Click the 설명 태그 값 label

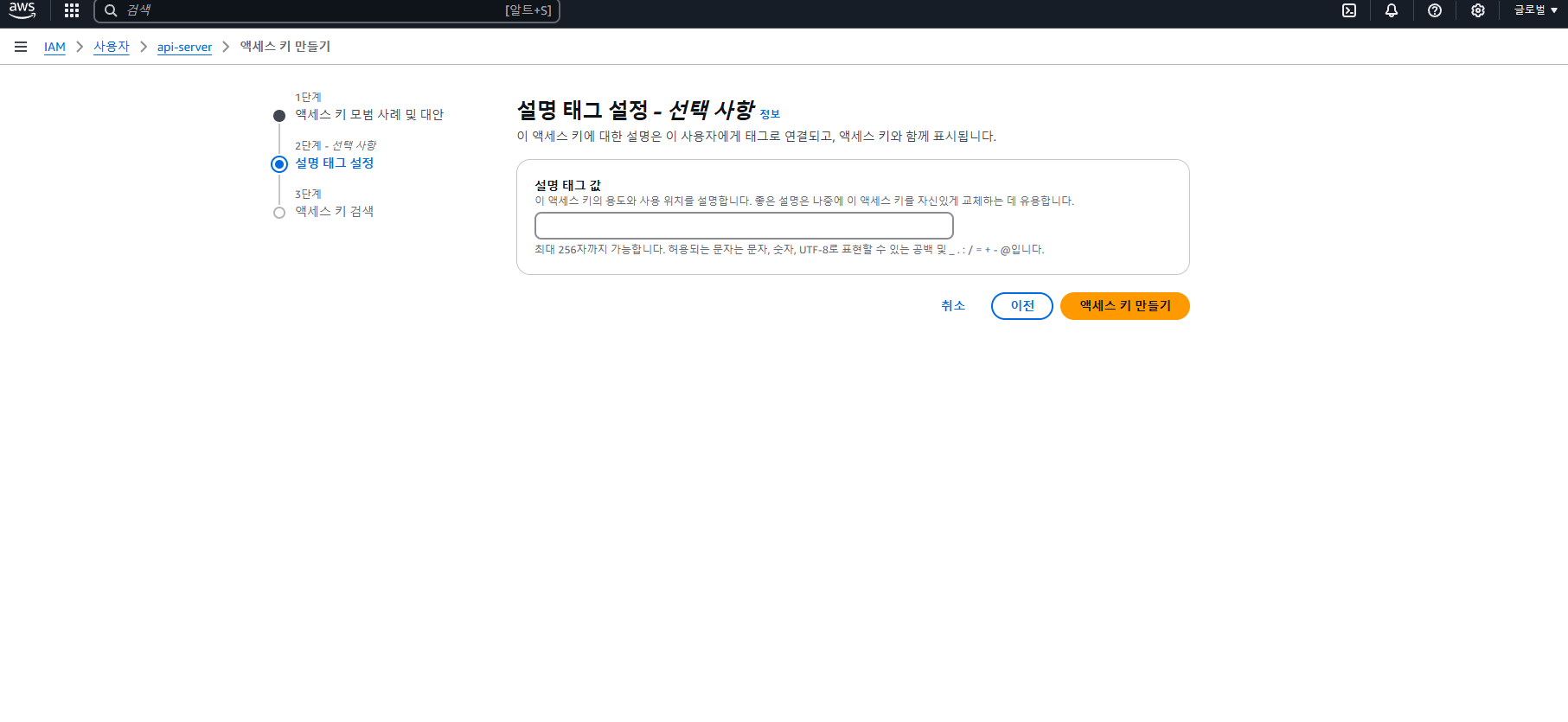[x=567, y=185]
